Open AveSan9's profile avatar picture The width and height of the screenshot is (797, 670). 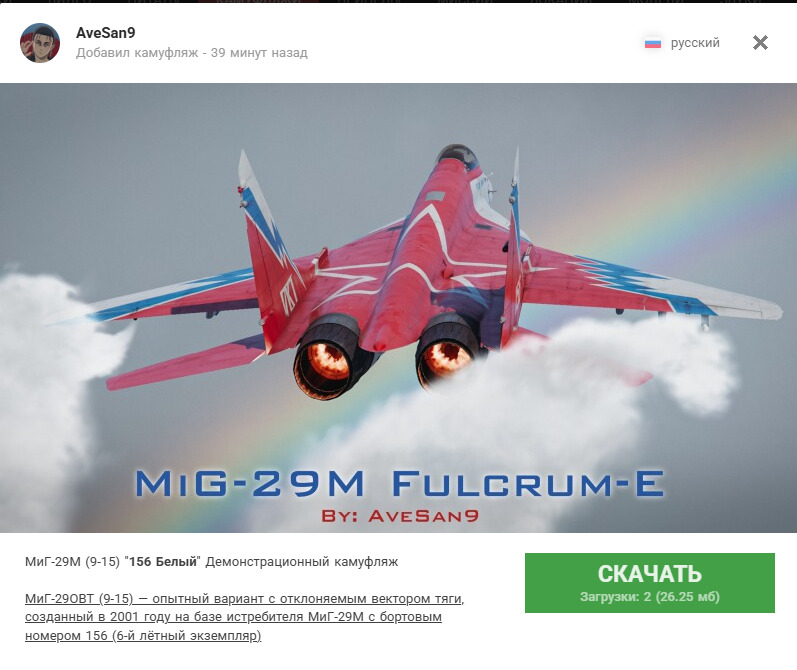pos(40,43)
